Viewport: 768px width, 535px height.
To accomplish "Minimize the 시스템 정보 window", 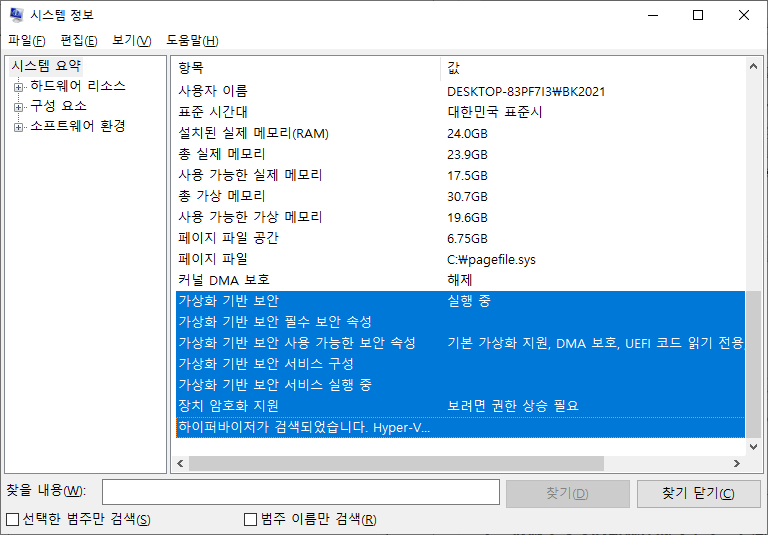I will coord(652,15).
